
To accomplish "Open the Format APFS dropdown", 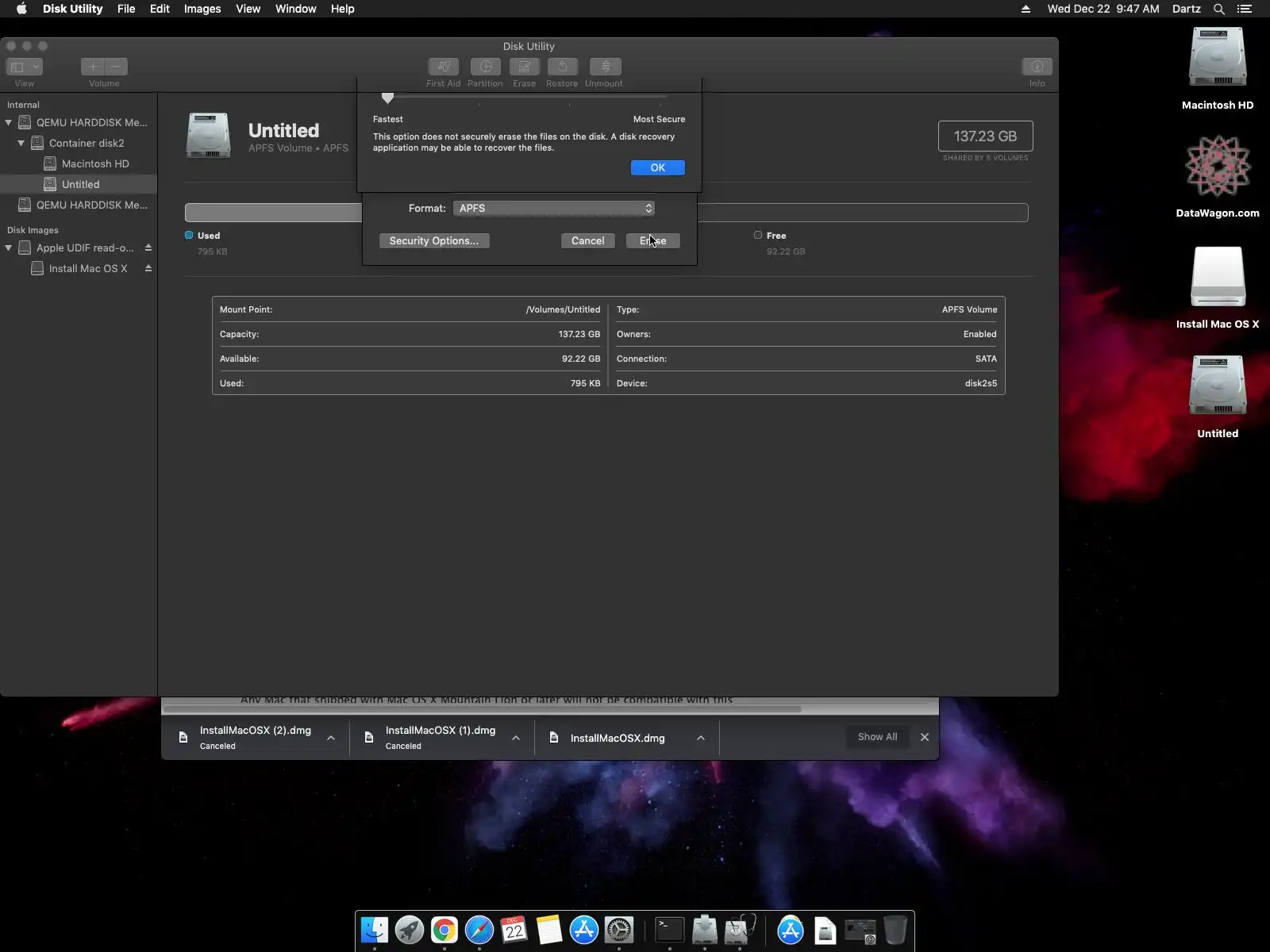I will (x=554, y=208).
